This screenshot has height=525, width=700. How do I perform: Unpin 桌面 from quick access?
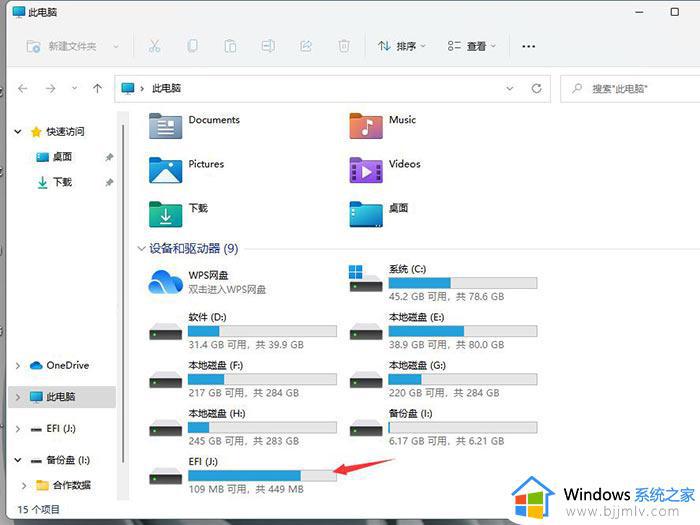coord(109,157)
